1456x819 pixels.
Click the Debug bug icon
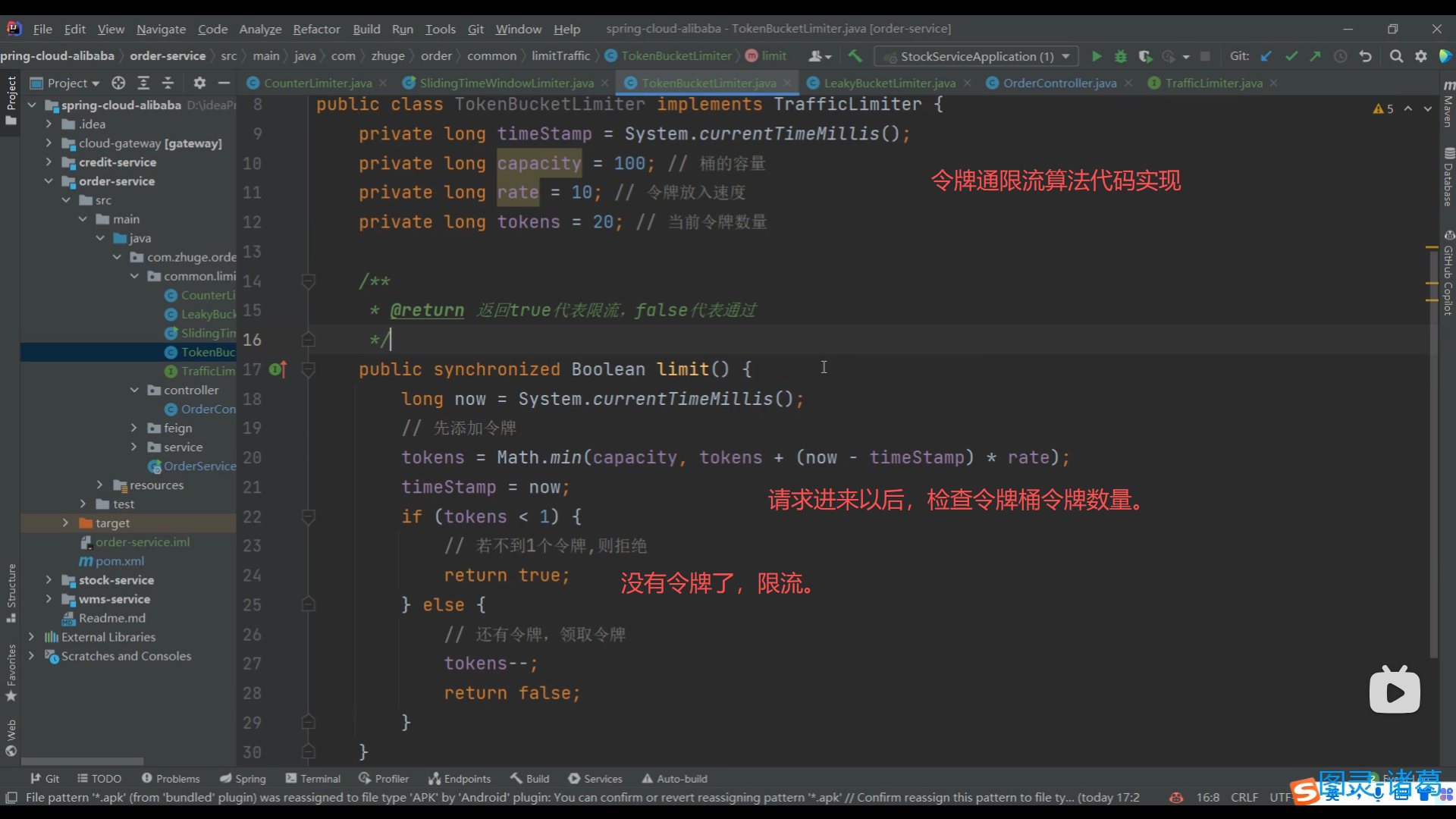tap(1121, 56)
